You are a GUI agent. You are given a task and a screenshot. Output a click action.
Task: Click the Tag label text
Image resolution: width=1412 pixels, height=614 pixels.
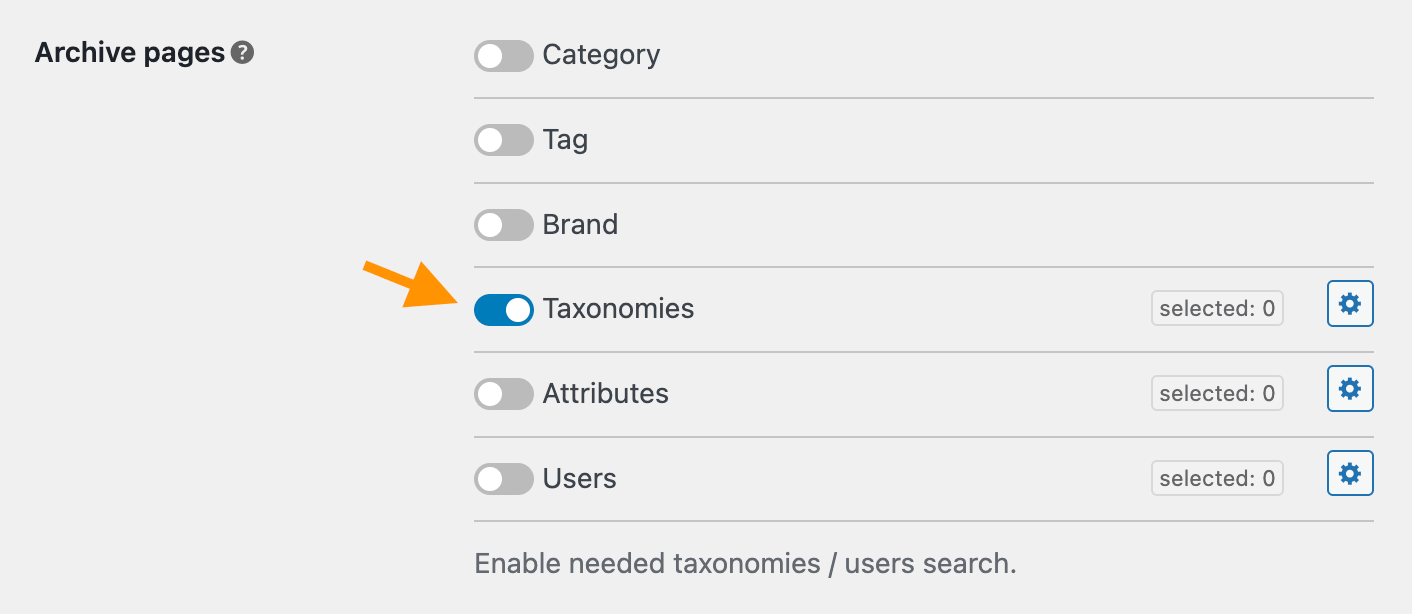(x=565, y=140)
